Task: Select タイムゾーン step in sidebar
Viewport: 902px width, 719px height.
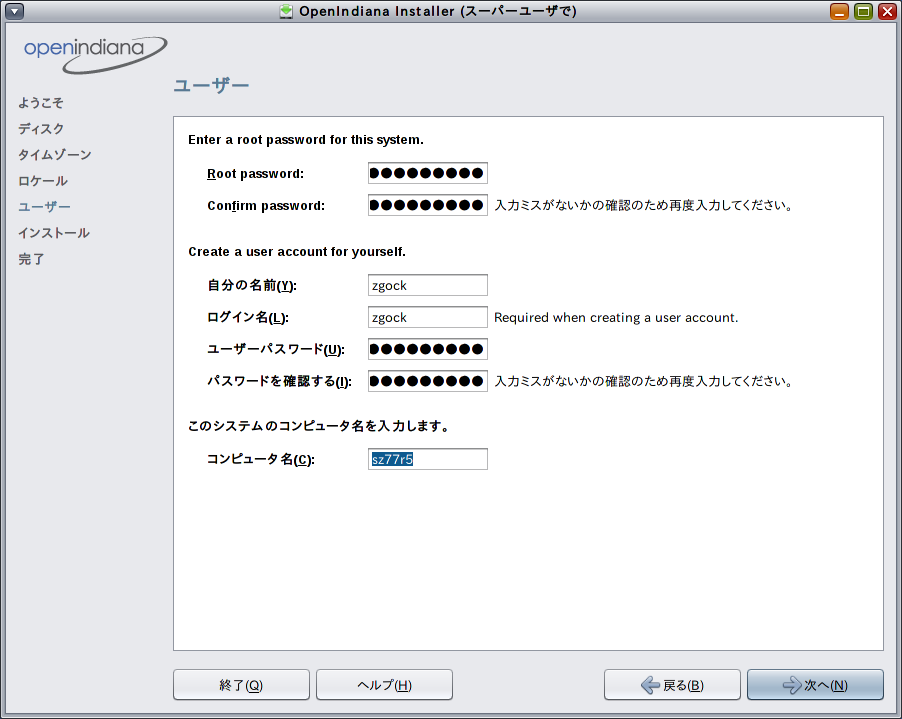Action: click(x=55, y=155)
